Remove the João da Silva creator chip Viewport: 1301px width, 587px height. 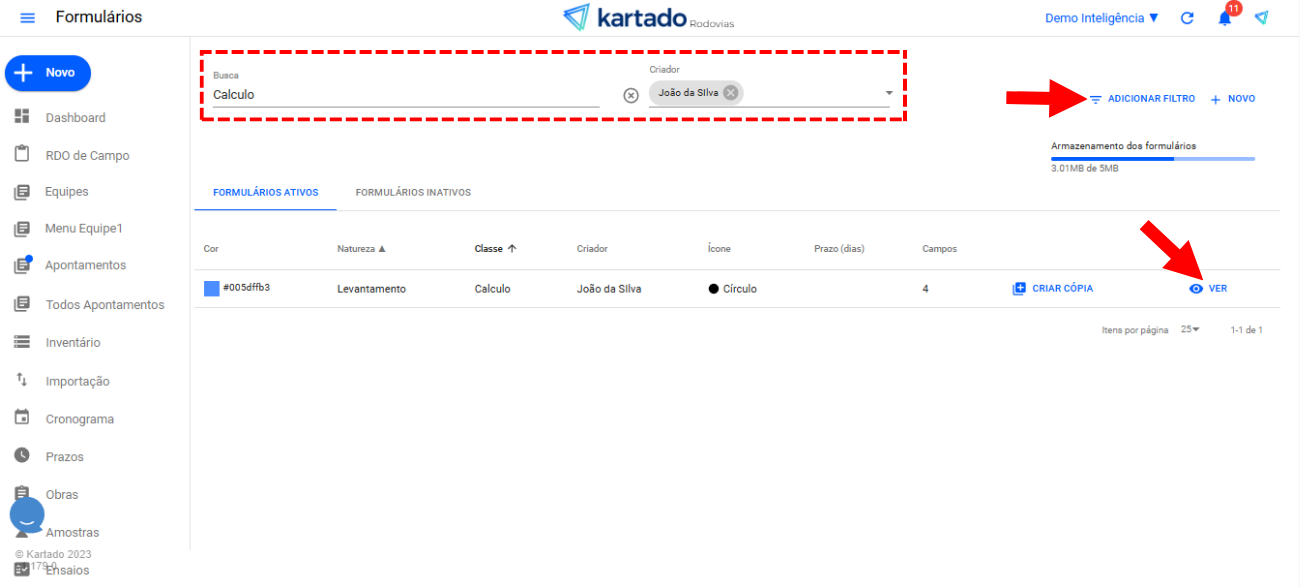[731, 93]
